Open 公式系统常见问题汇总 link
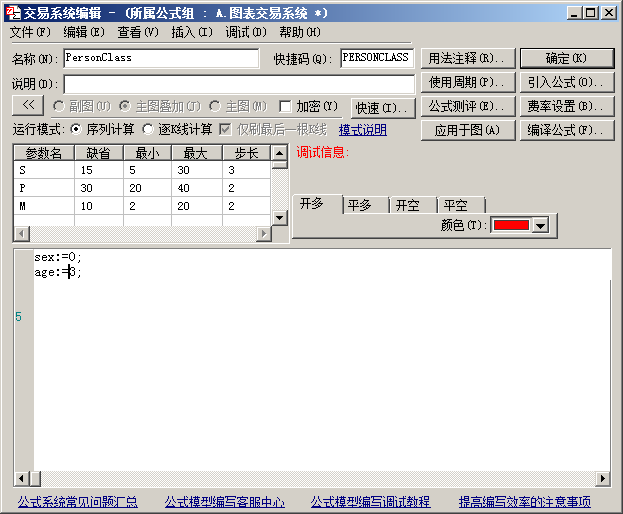 point(77,502)
